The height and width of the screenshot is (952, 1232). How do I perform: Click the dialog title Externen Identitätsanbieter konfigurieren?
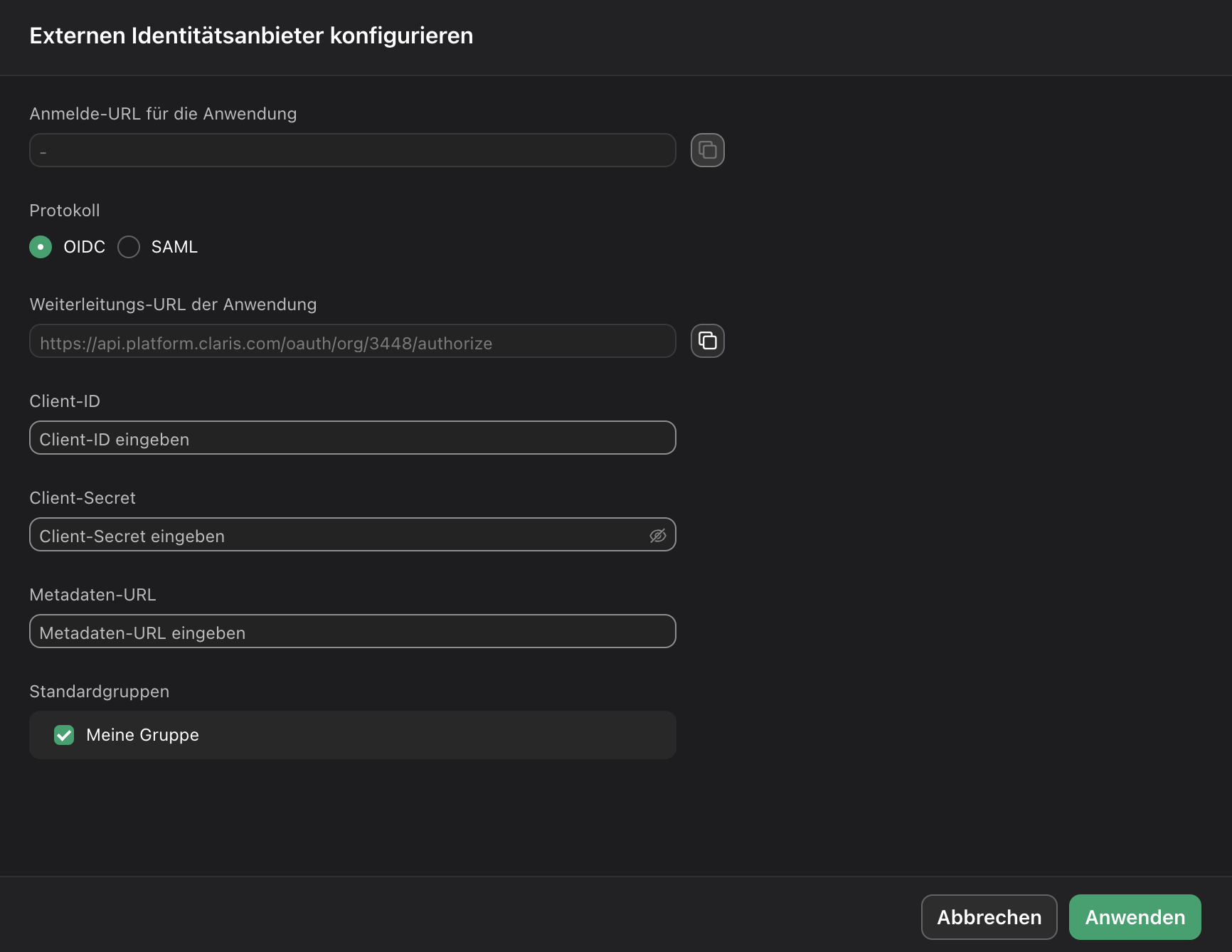[251, 36]
